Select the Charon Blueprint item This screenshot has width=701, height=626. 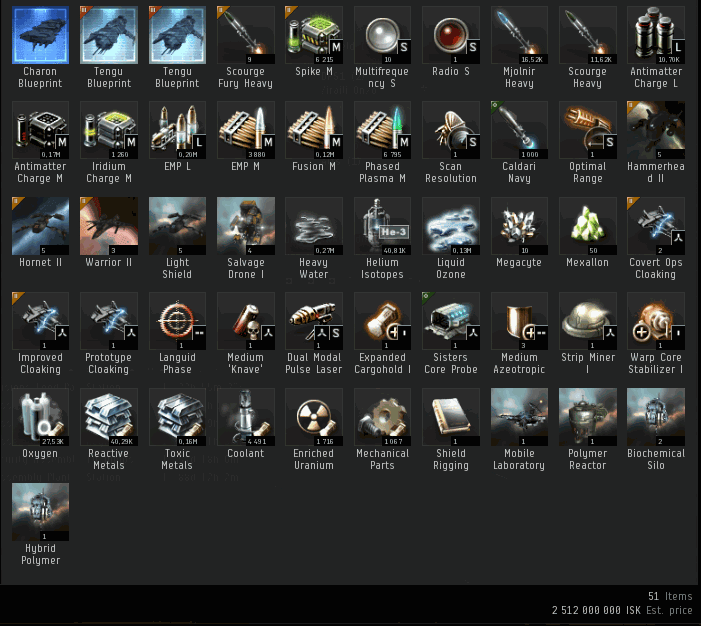(40, 35)
